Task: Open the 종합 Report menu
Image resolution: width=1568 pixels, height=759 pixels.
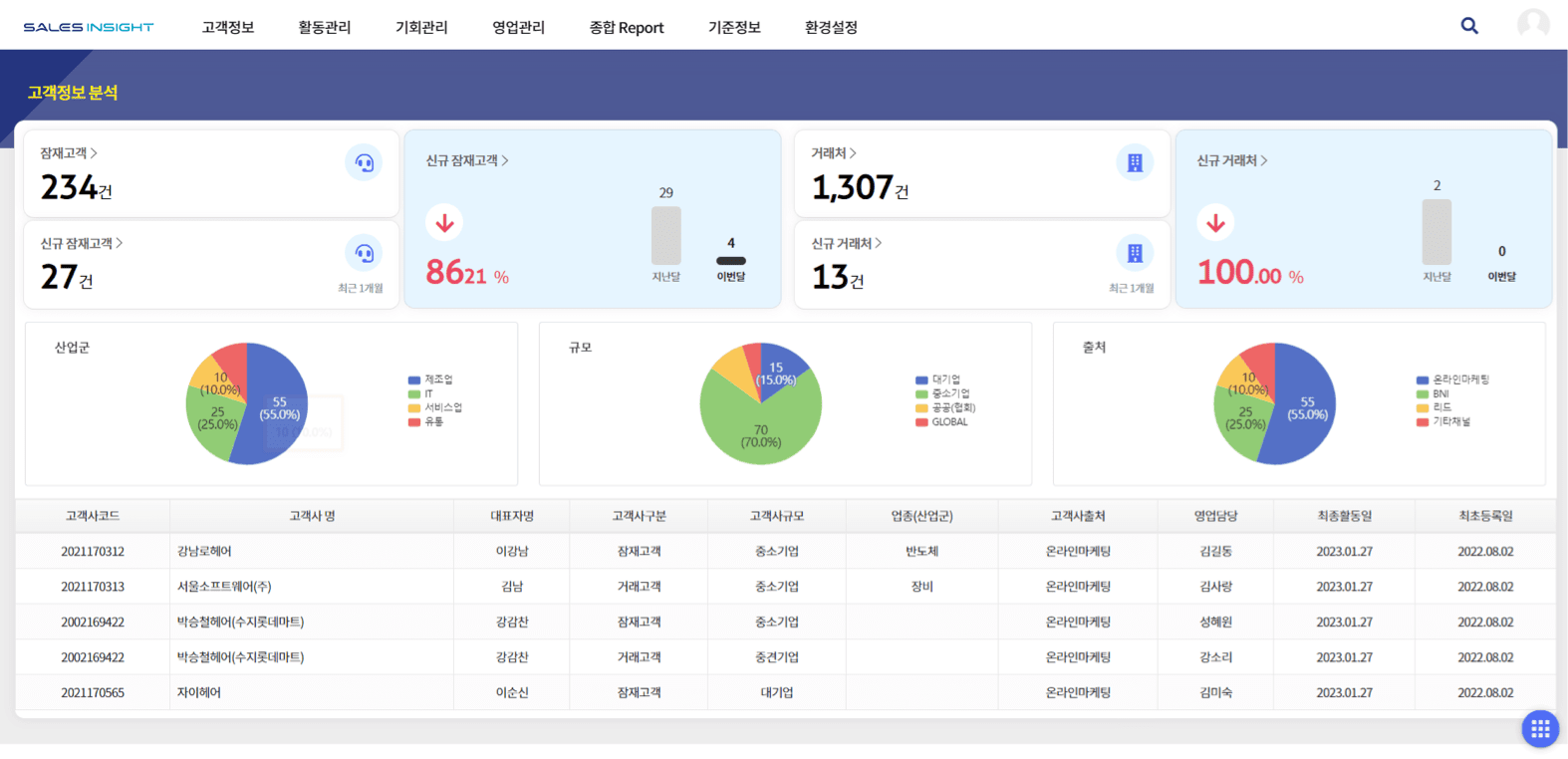Action: [x=626, y=28]
